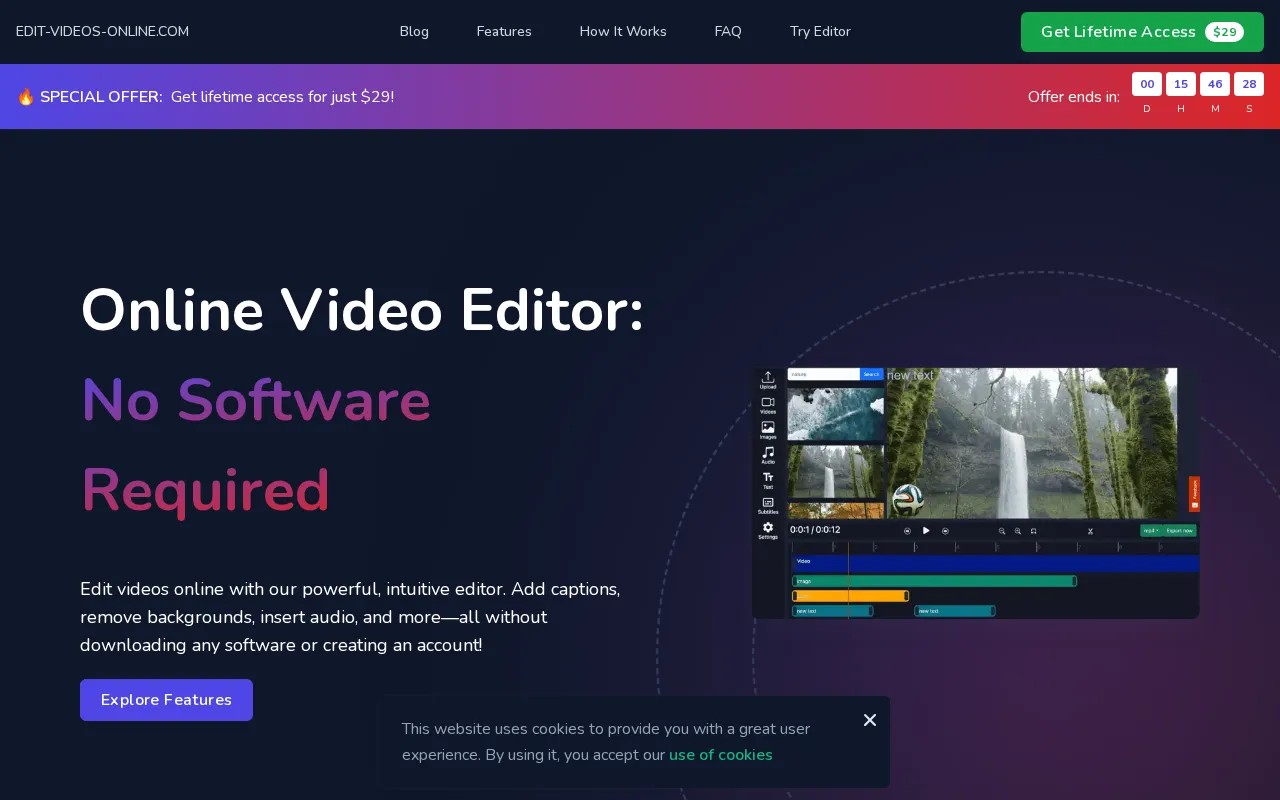The width and height of the screenshot is (1280, 800).
Task: Click the zoom-out magnifier on the timeline
Action: (x=1002, y=531)
